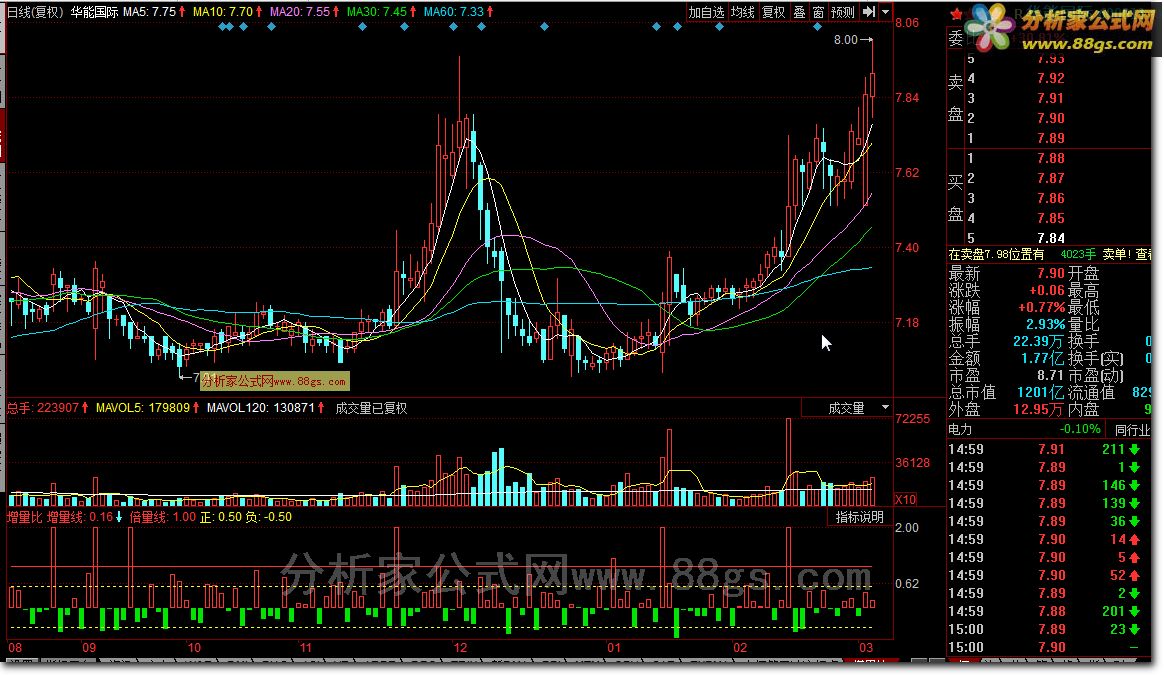Screen dimensions: 1164x675
Task: Click the 总市值 value 1201亿
Action: point(1041,392)
